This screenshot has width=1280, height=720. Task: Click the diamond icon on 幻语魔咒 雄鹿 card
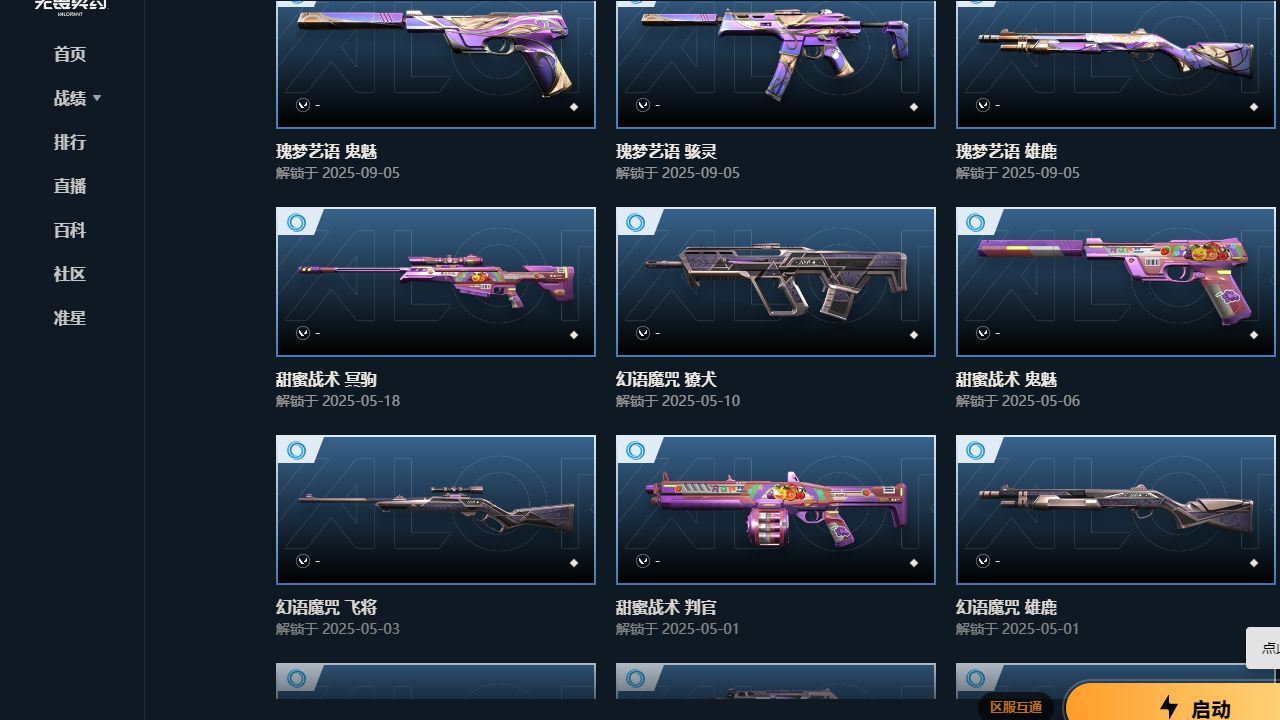click(x=1254, y=563)
